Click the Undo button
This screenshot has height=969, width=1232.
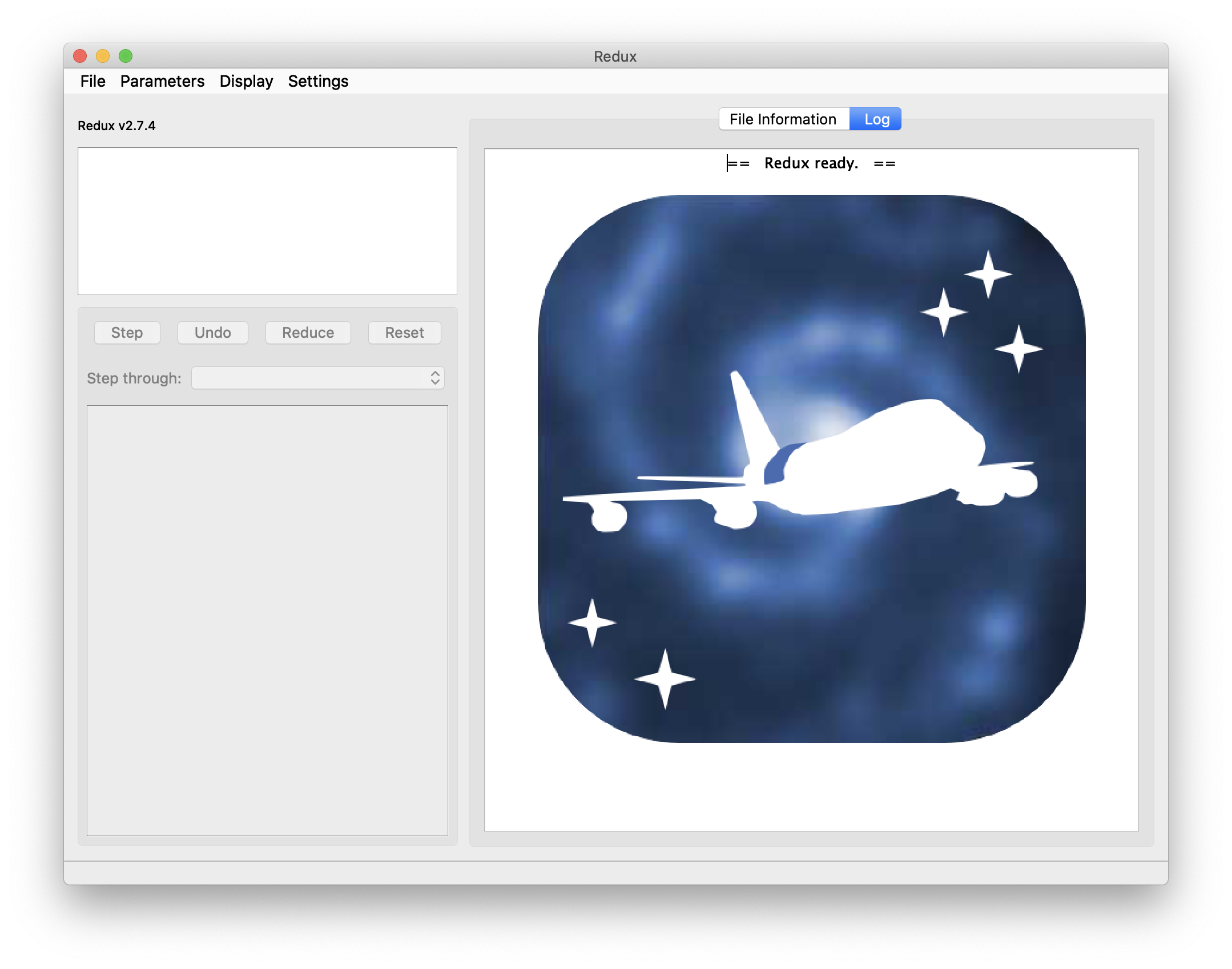(x=212, y=333)
